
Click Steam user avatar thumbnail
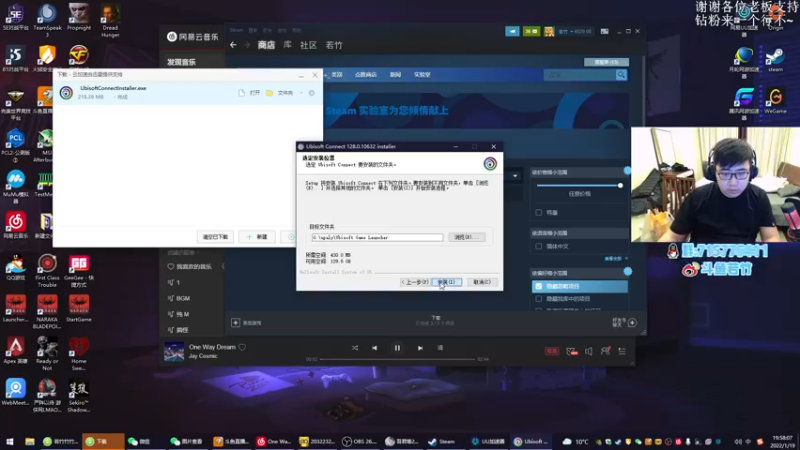coord(549,31)
